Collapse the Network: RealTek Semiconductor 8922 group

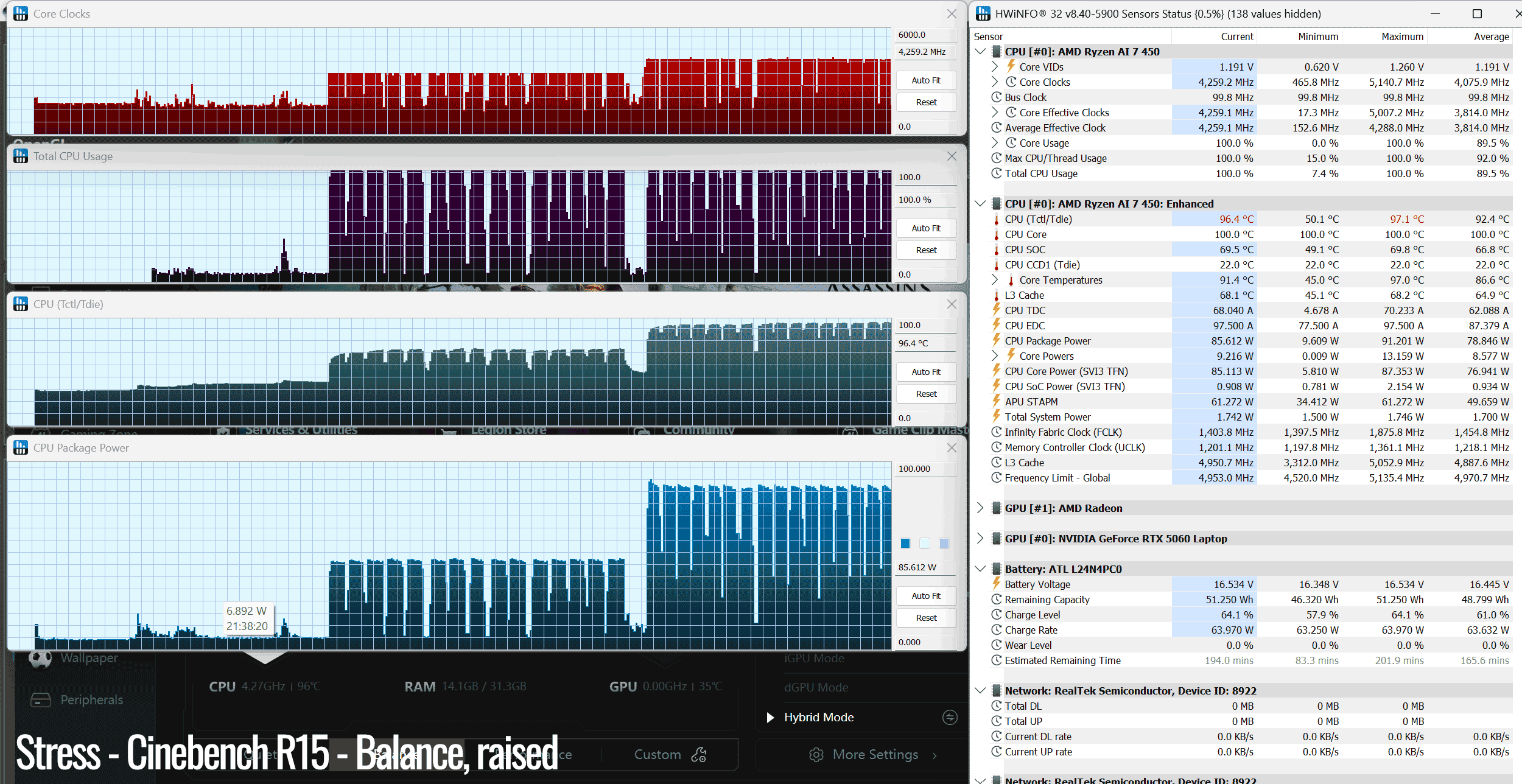980,690
